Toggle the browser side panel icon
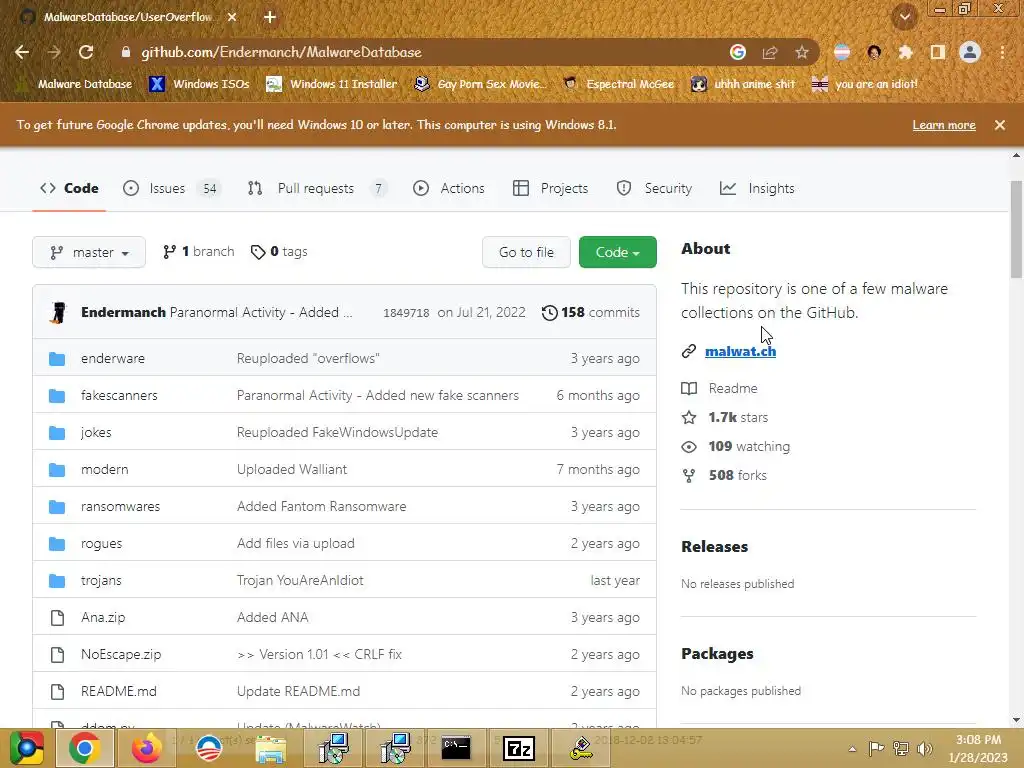 pyautogui.click(x=938, y=52)
